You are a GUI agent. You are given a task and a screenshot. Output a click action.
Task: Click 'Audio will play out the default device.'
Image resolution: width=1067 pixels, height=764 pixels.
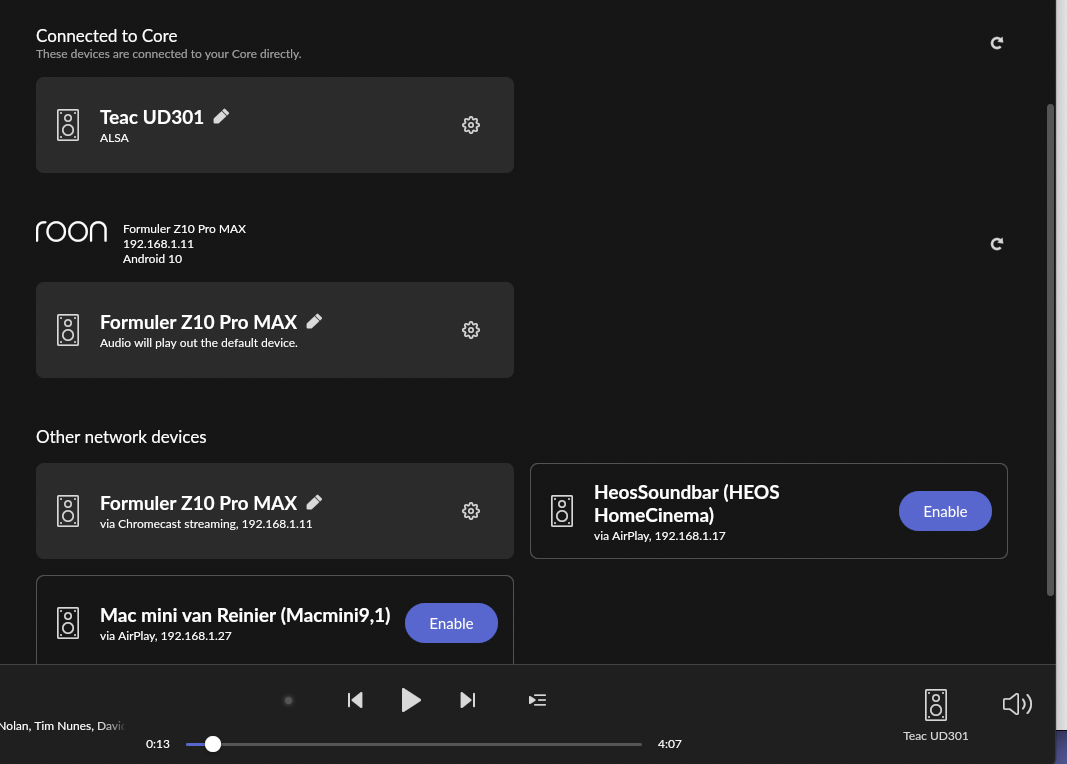pyautogui.click(x=199, y=343)
